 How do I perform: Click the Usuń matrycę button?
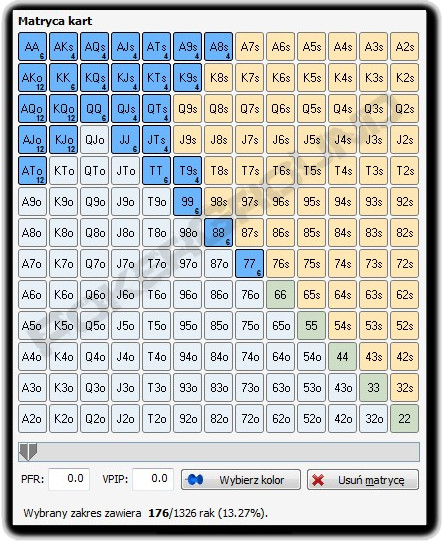click(363, 480)
